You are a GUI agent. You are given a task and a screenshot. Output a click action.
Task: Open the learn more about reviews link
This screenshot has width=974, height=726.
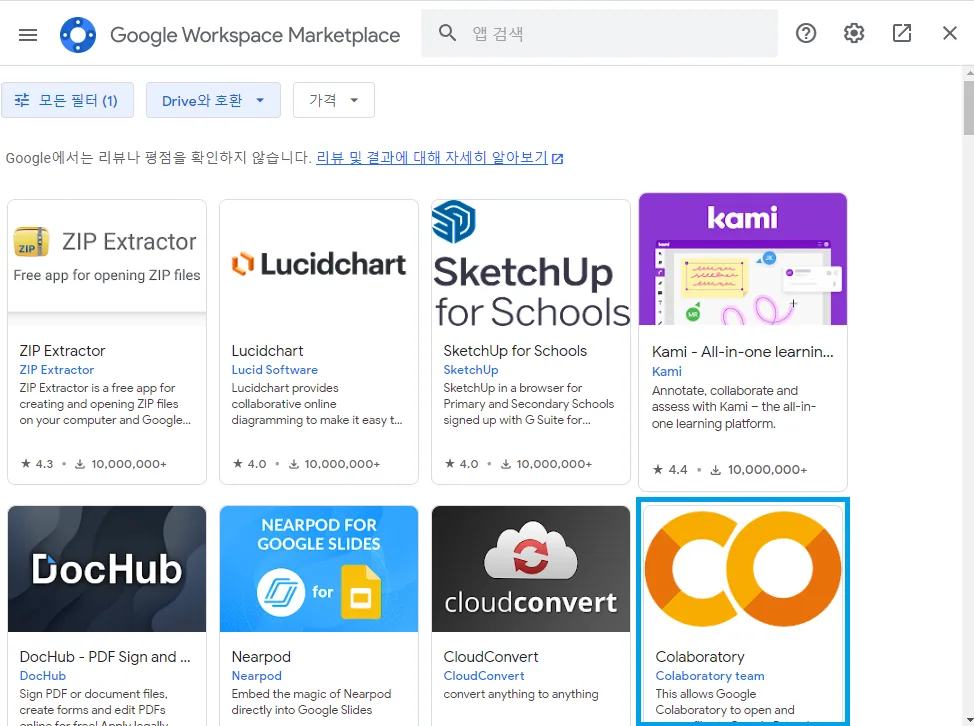point(439,158)
